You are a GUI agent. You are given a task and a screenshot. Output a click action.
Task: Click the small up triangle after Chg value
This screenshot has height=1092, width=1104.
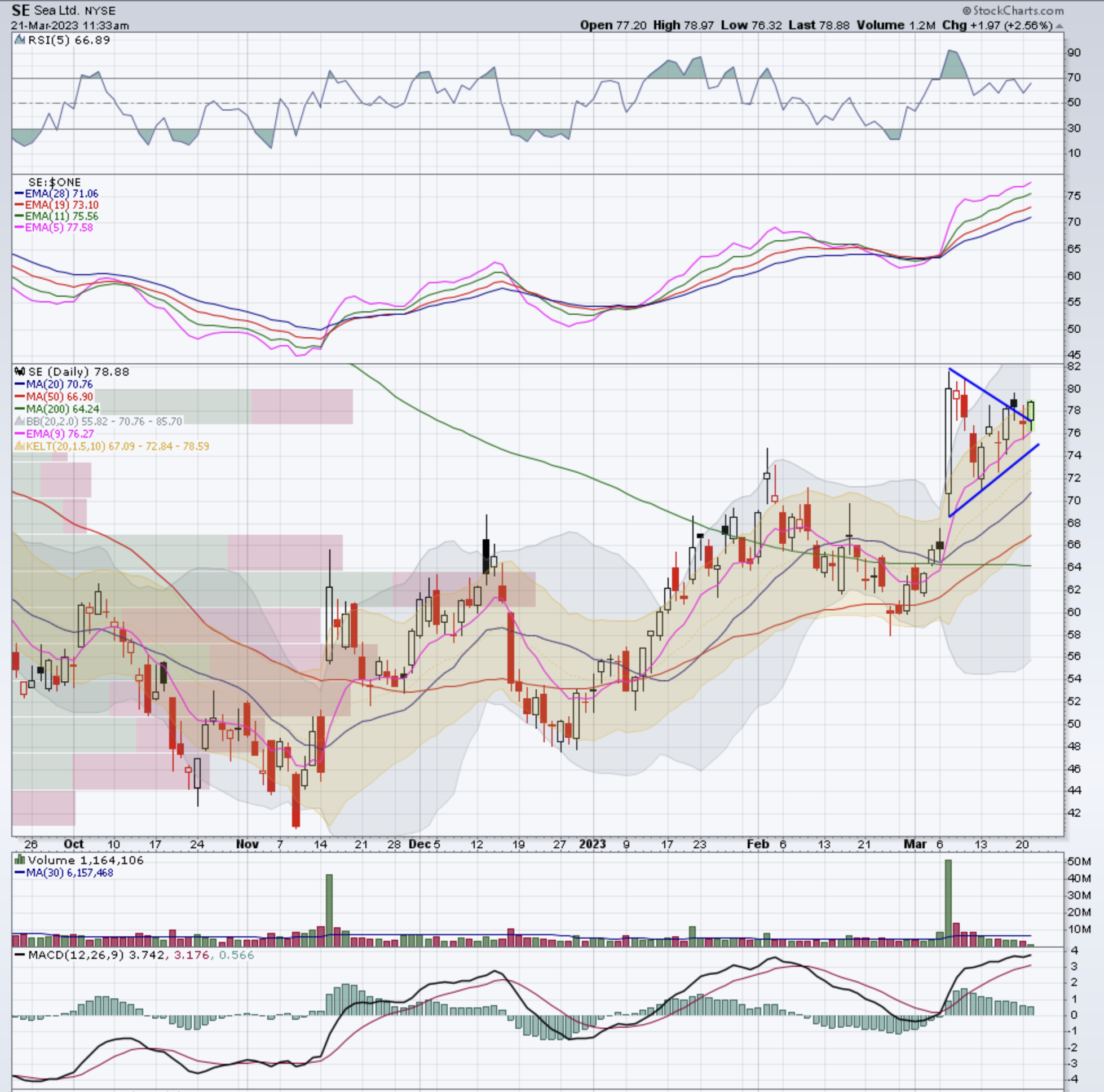[1059, 26]
